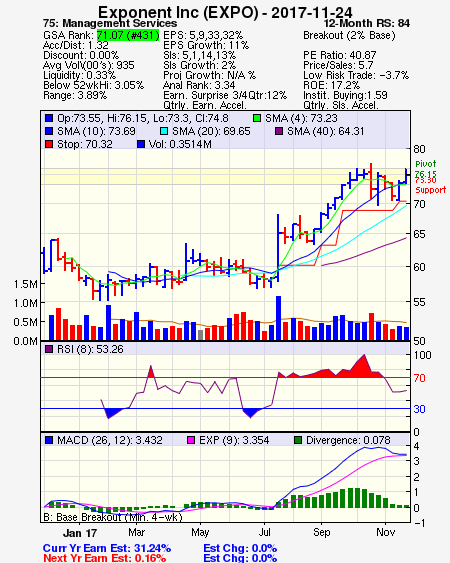Click the green Divergence legend swatch
Screen dimensions: 450x563
(x=298, y=440)
